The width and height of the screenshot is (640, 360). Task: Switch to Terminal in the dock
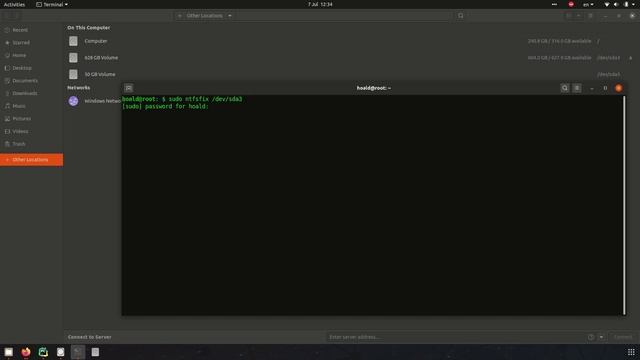tap(78, 352)
